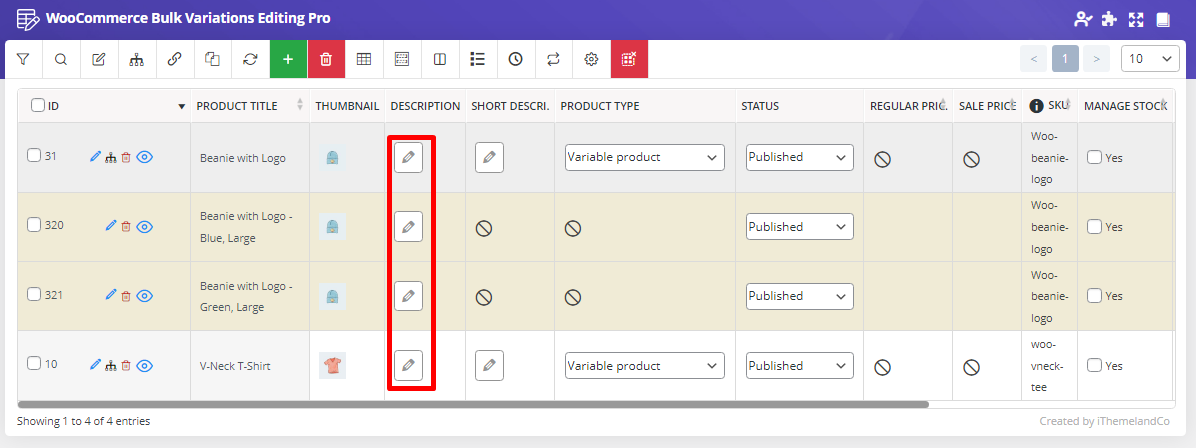Click the documentation book icon in header
The height and width of the screenshot is (448, 1196).
pyautogui.click(x=1162, y=19)
